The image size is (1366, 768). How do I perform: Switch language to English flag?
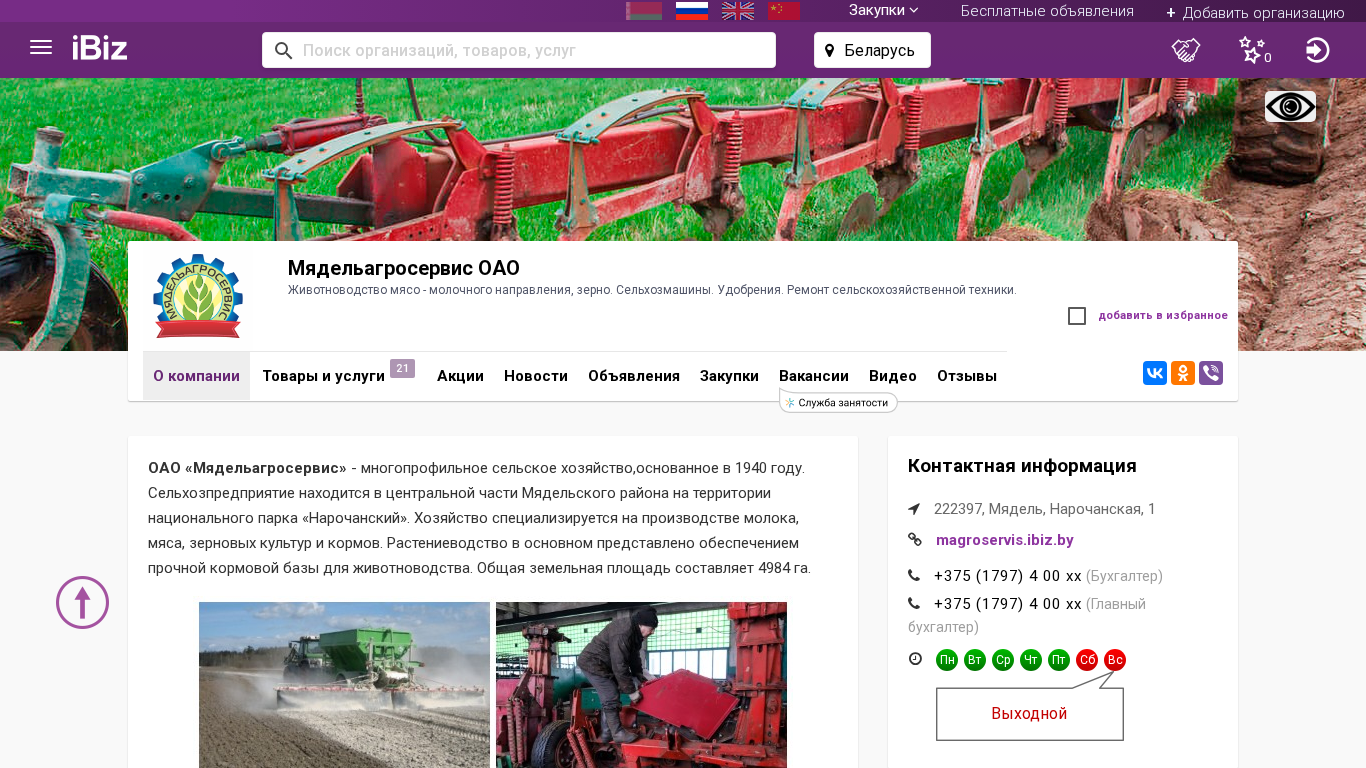point(738,11)
